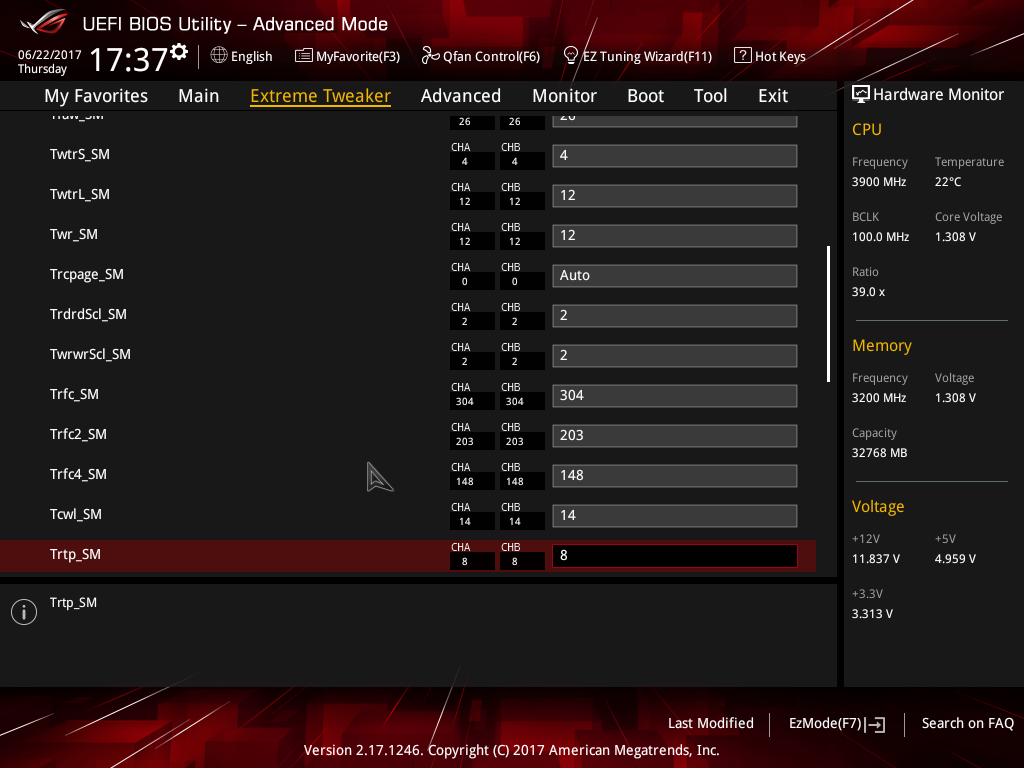Click the +3.3V 3.313 V reading

click(x=872, y=614)
